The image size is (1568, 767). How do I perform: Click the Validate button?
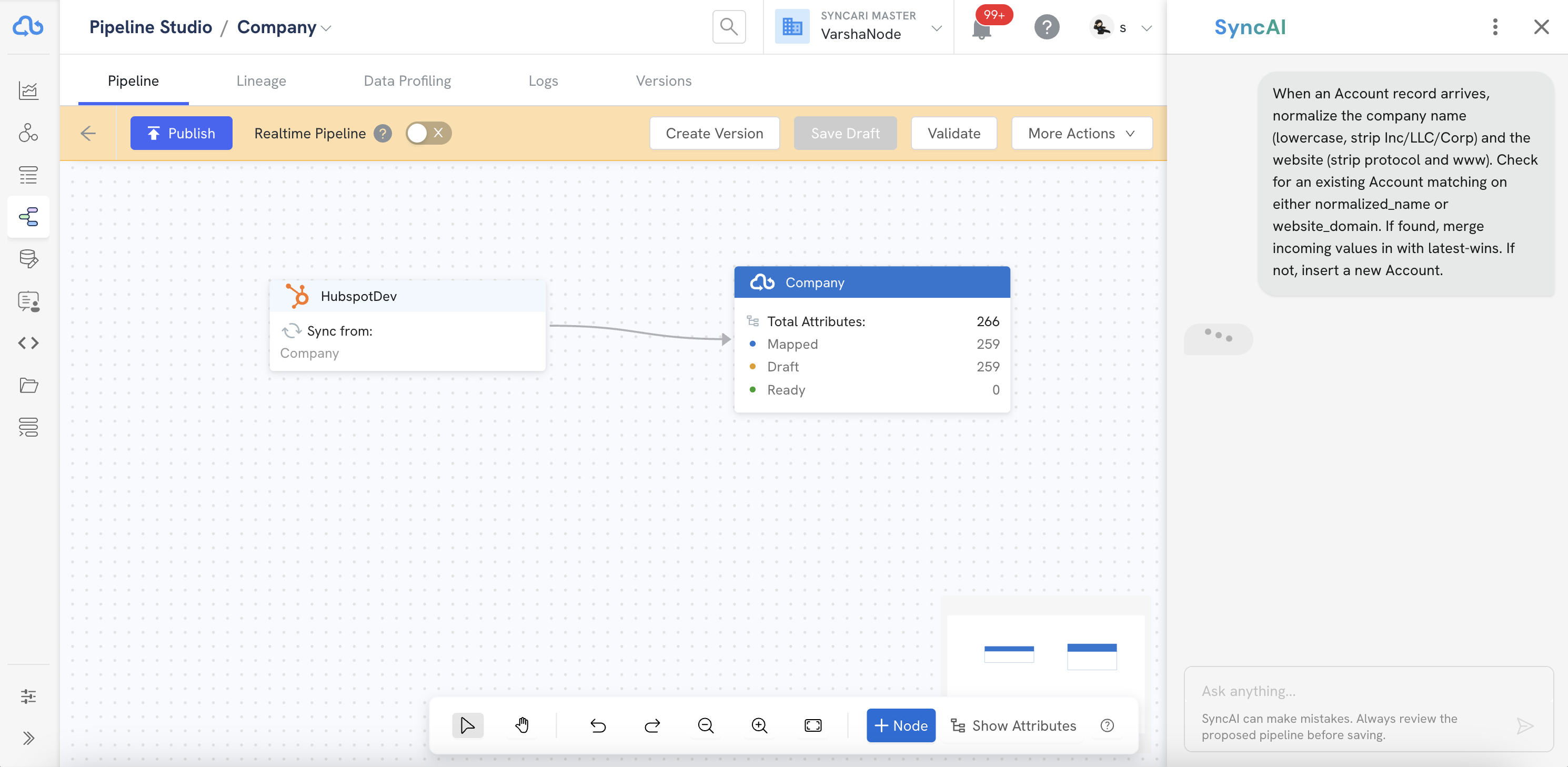coord(953,133)
